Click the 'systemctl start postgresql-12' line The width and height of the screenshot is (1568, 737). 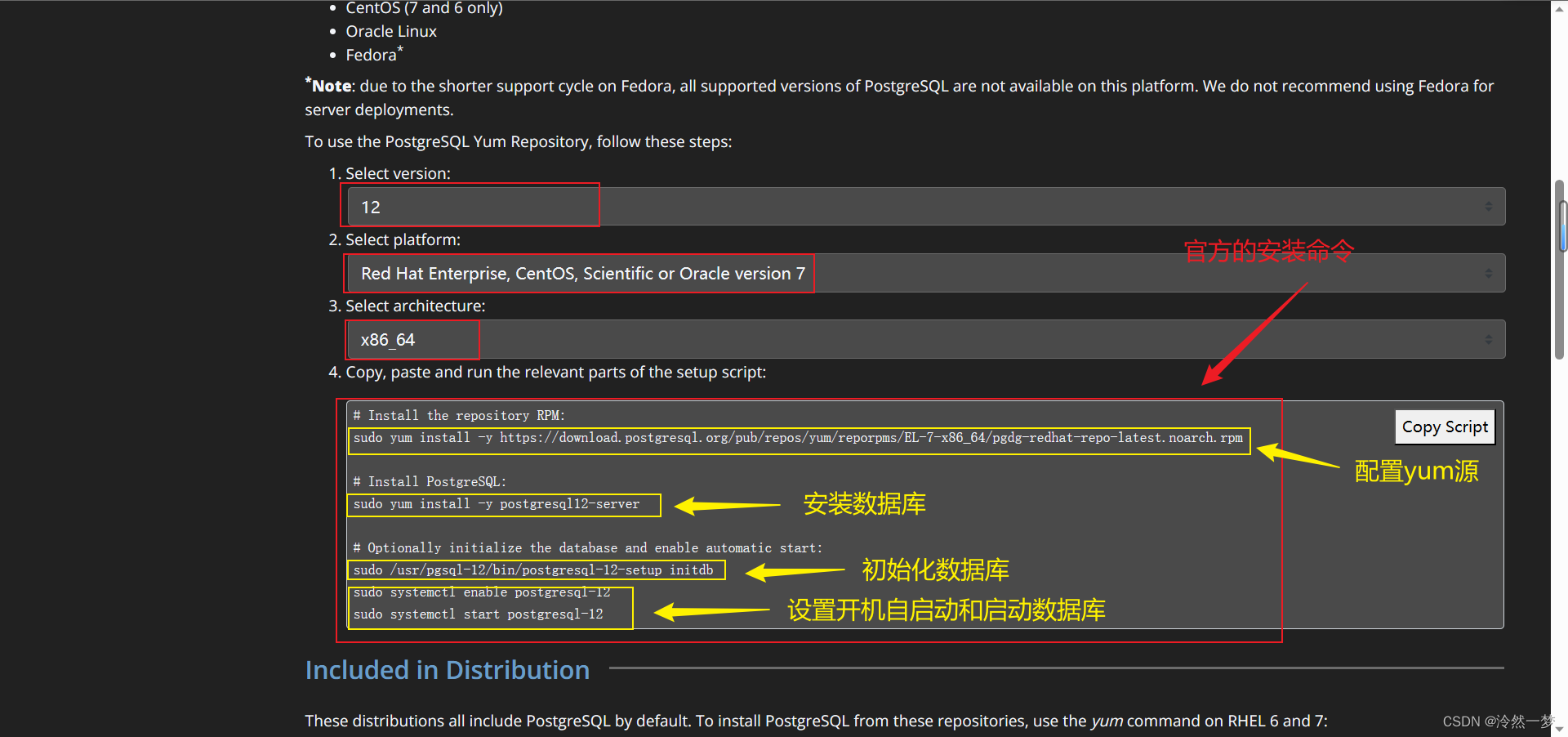point(479,614)
